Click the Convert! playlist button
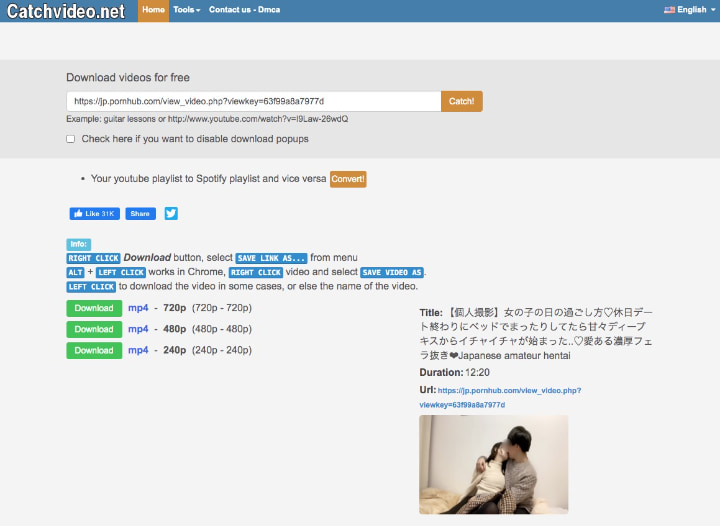This screenshot has height=526, width=720. click(x=348, y=179)
